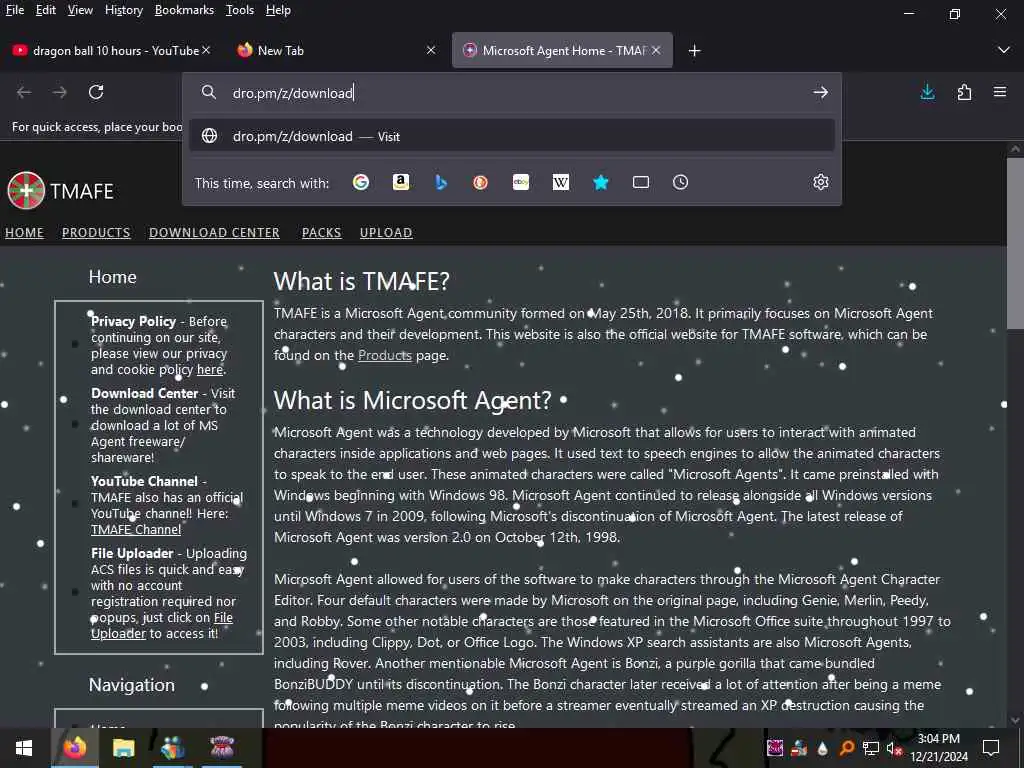Open search settings gear in the URL dropdown
Screen dimensions: 1024x768
[x=821, y=182]
